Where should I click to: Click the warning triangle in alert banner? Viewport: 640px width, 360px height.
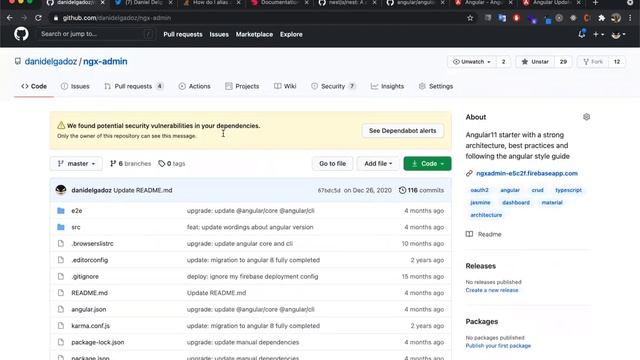tap(61, 125)
